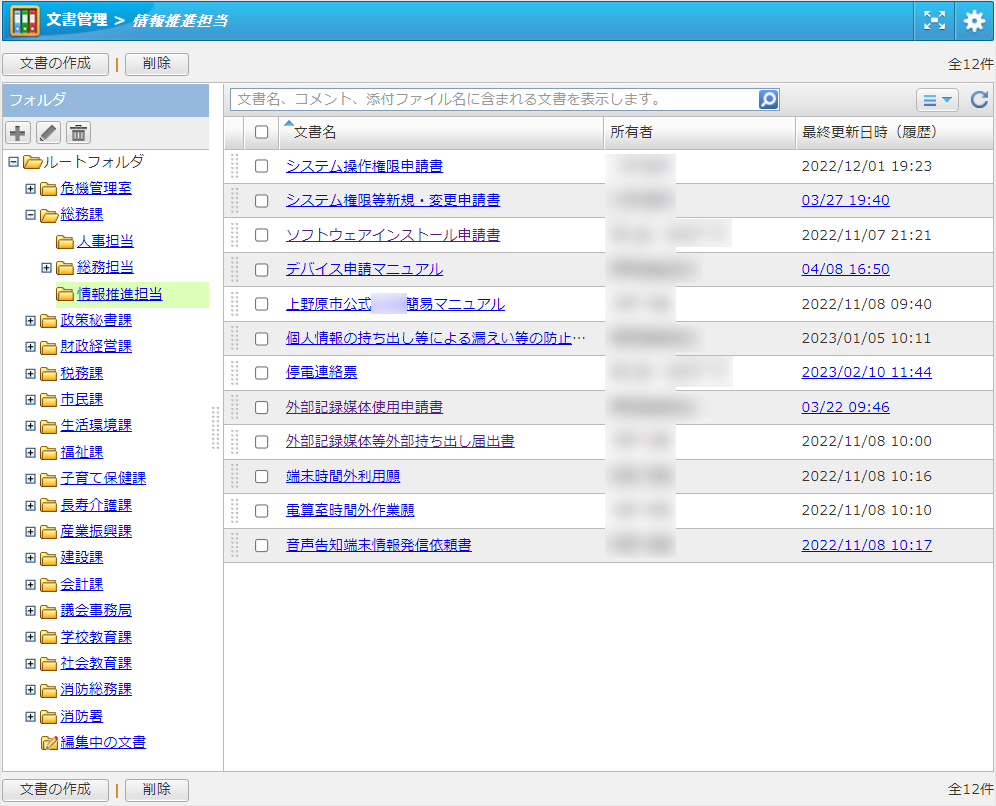Click the search magnifier icon
The height and width of the screenshot is (806, 996).
[x=768, y=99]
